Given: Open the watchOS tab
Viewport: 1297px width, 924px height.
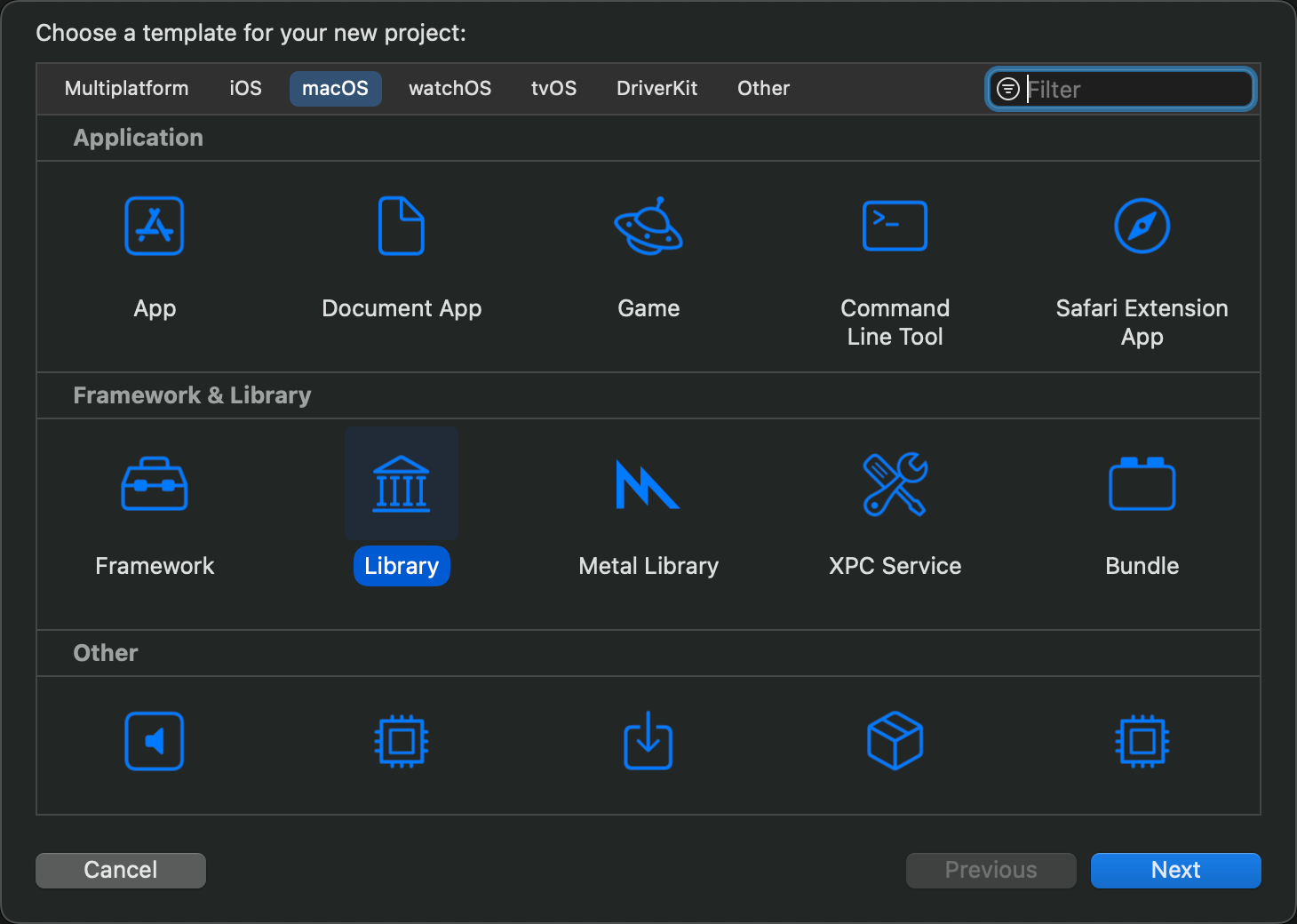Looking at the screenshot, I should pyautogui.click(x=450, y=89).
